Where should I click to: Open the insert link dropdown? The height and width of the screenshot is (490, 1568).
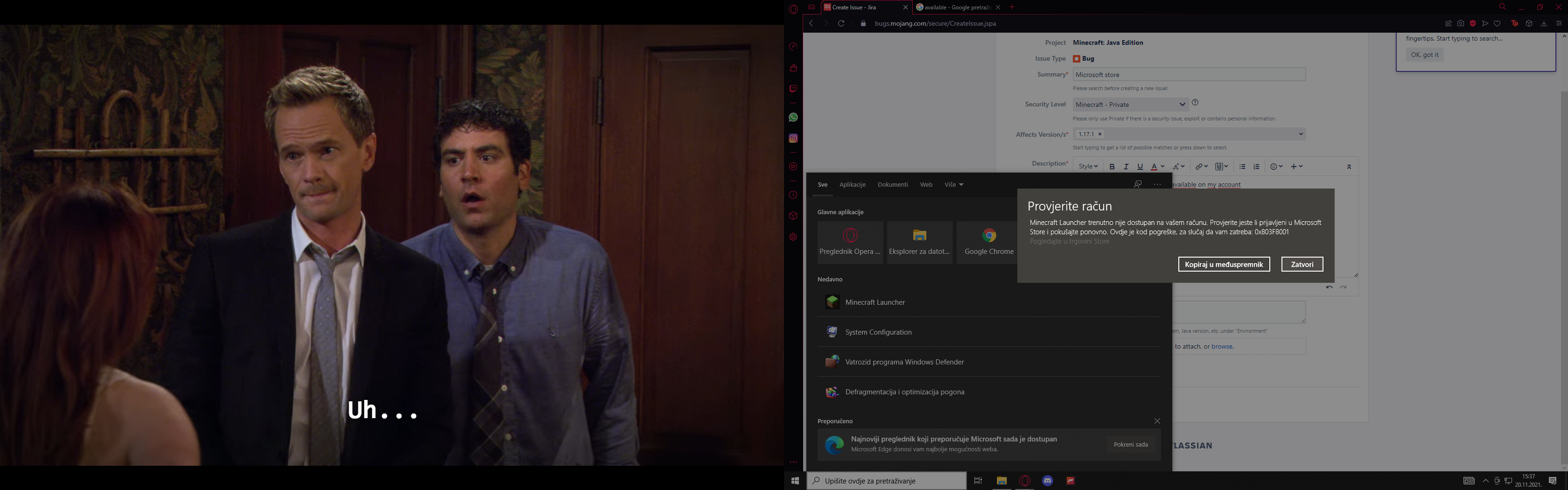pos(1202,167)
